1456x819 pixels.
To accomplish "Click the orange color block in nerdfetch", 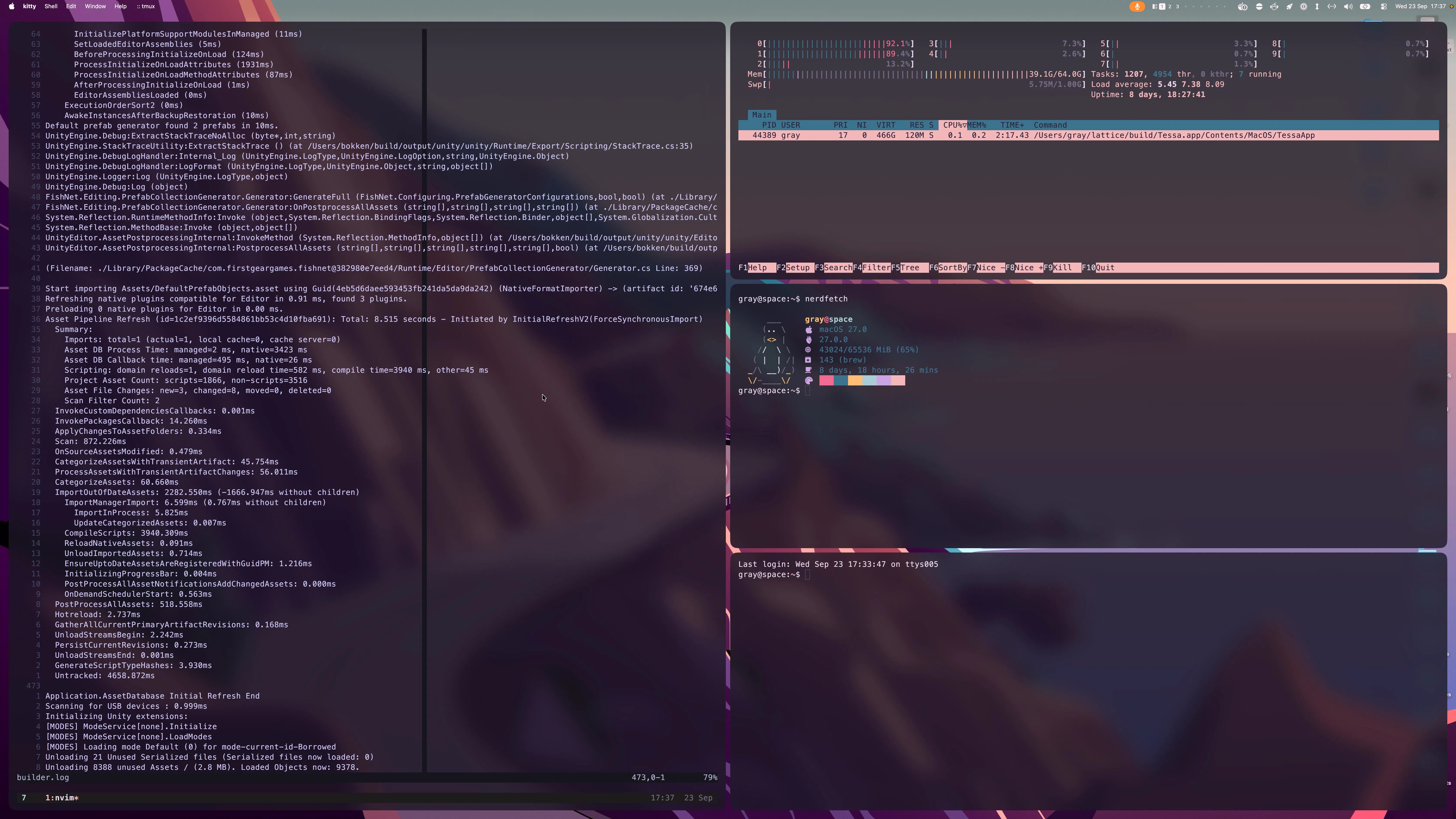I will click(x=855, y=380).
